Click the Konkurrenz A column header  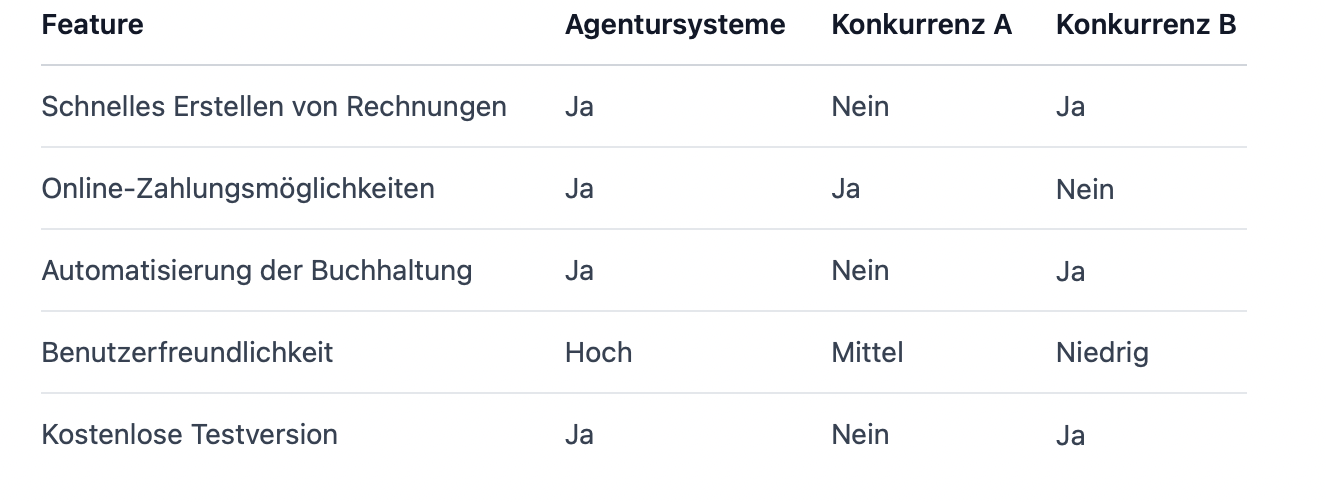point(921,25)
